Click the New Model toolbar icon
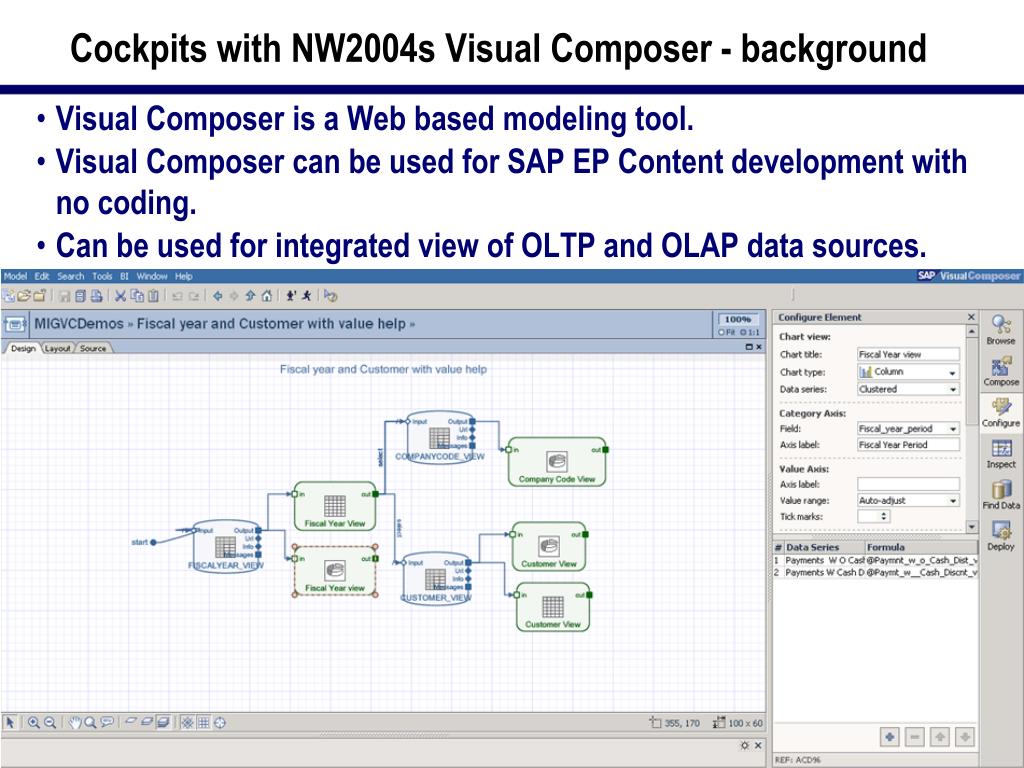The height and width of the screenshot is (768, 1024). click(8, 296)
